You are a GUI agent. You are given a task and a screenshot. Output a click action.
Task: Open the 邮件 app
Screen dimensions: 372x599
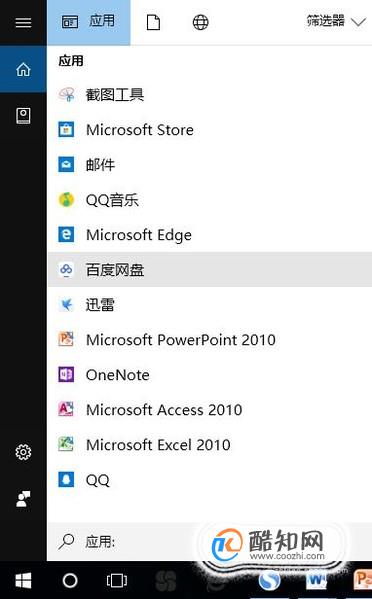click(x=209, y=165)
